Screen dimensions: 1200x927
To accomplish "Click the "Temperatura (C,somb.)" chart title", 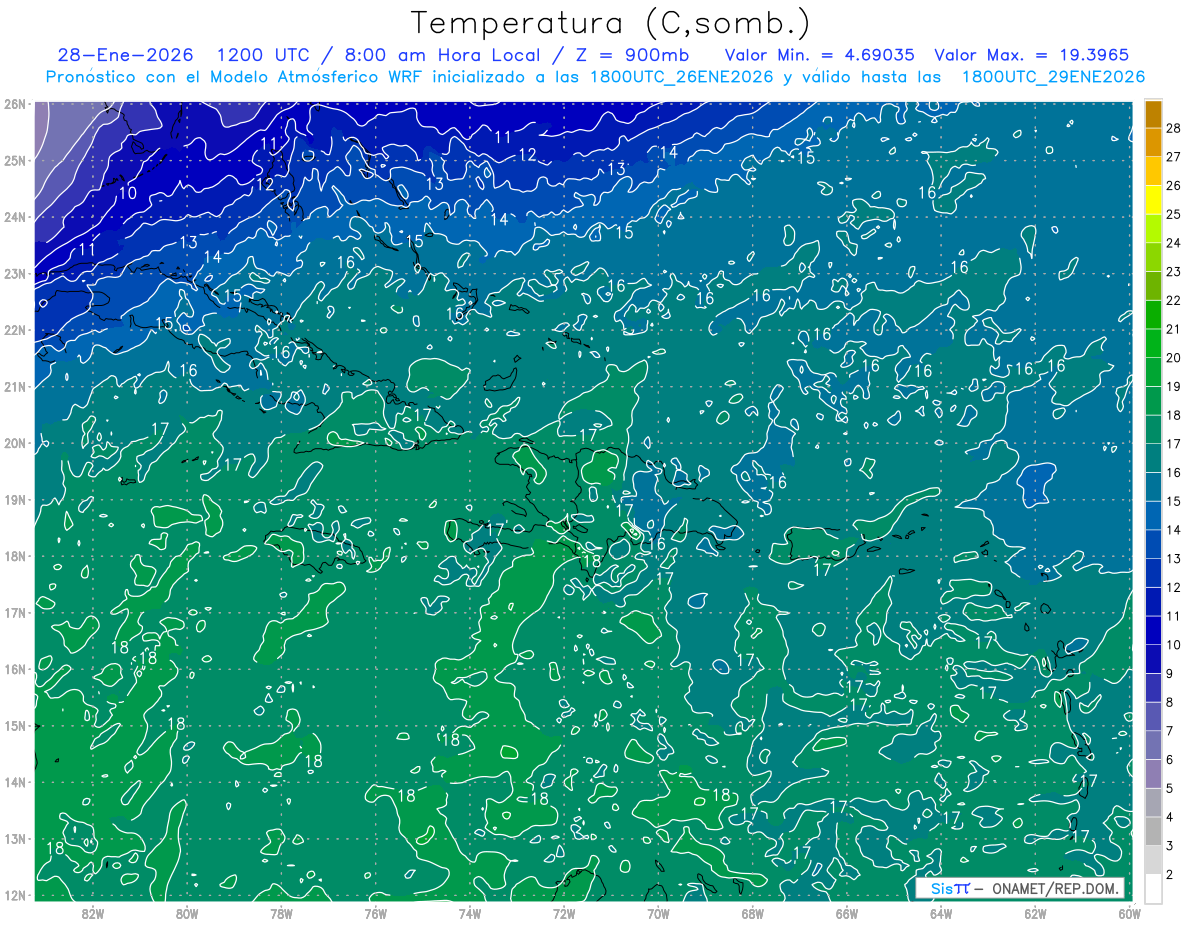I will (610, 24).
